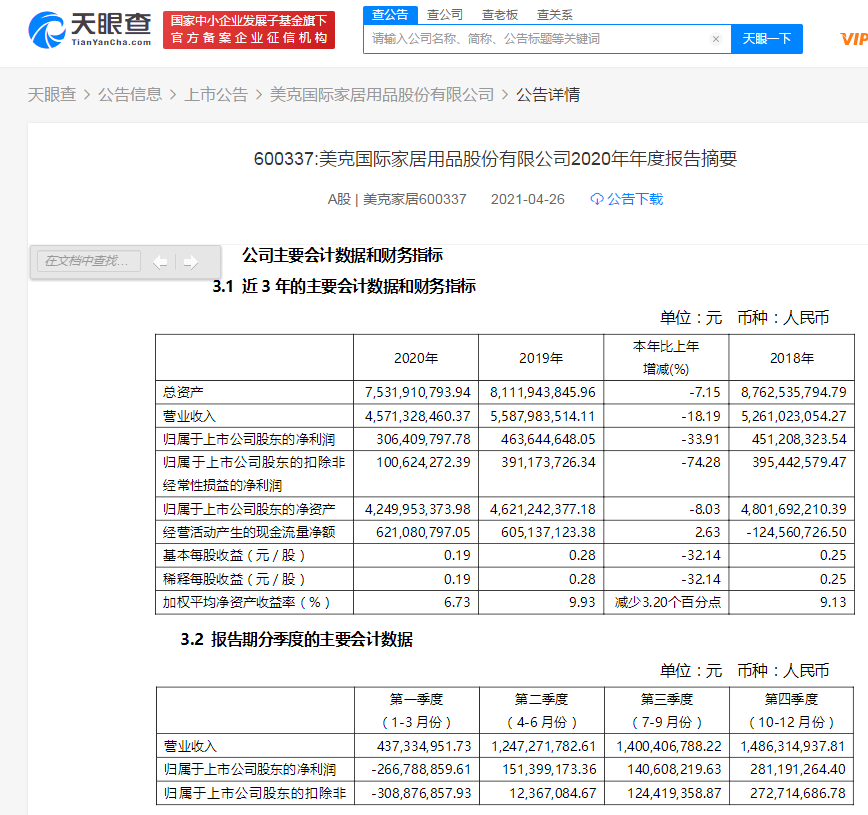868x815 pixels.
Task: Click net profit value 306,409,797.78
Action: [x=423, y=440]
